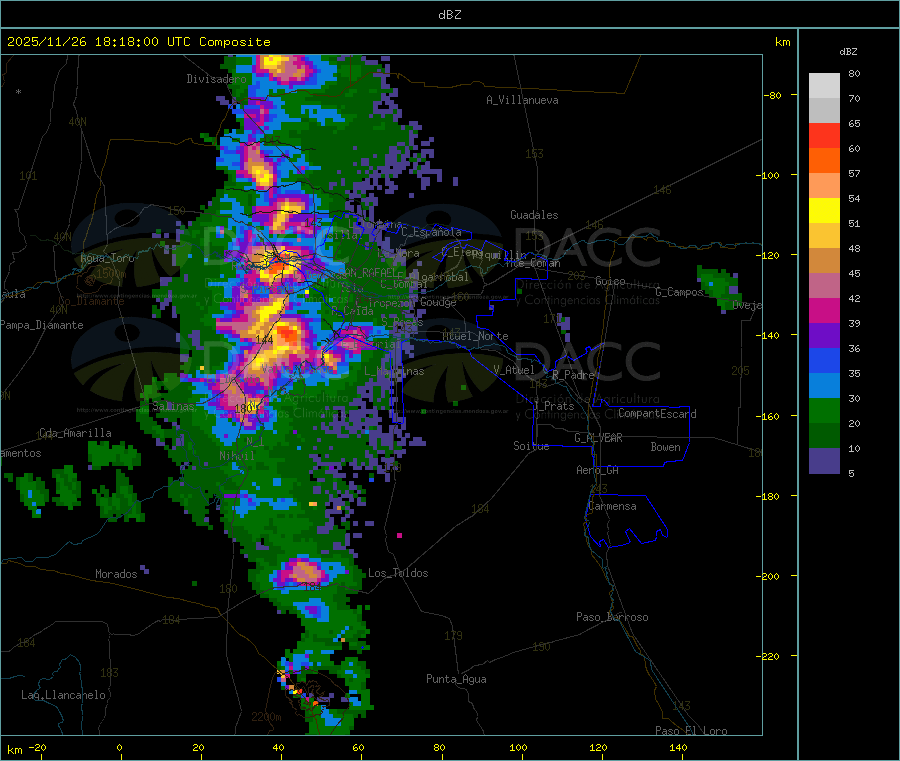The width and height of the screenshot is (900, 761).
Task: Click the Atuel_Norte map label
Action: [x=475, y=336]
